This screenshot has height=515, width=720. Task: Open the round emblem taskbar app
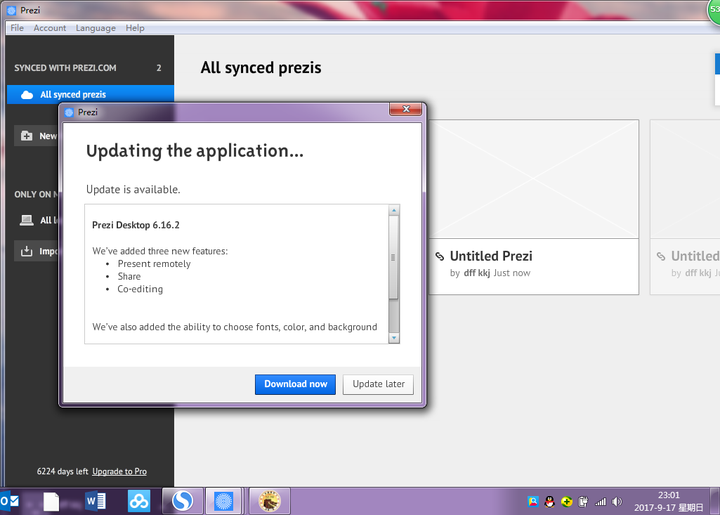tap(270, 501)
